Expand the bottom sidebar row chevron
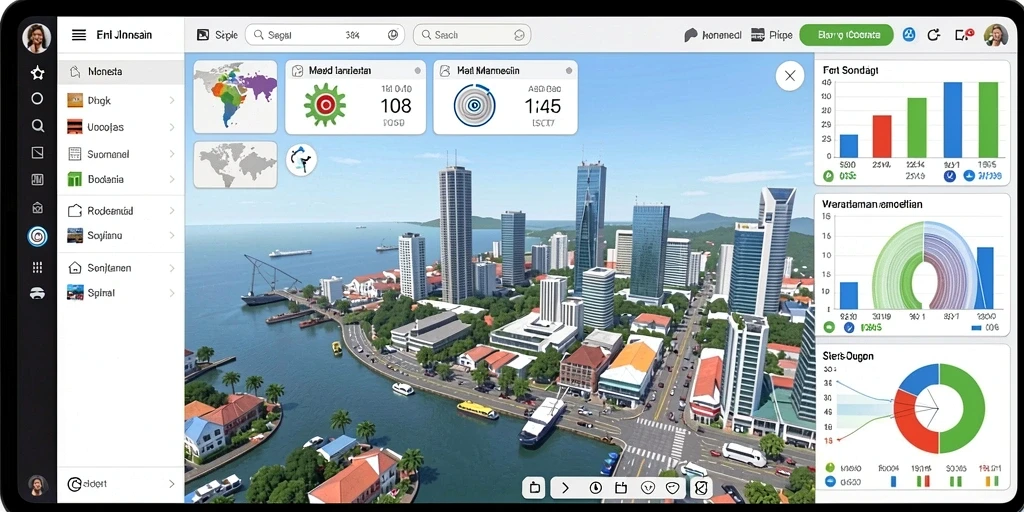Screen dimensions: 1024x512 point(172,484)
